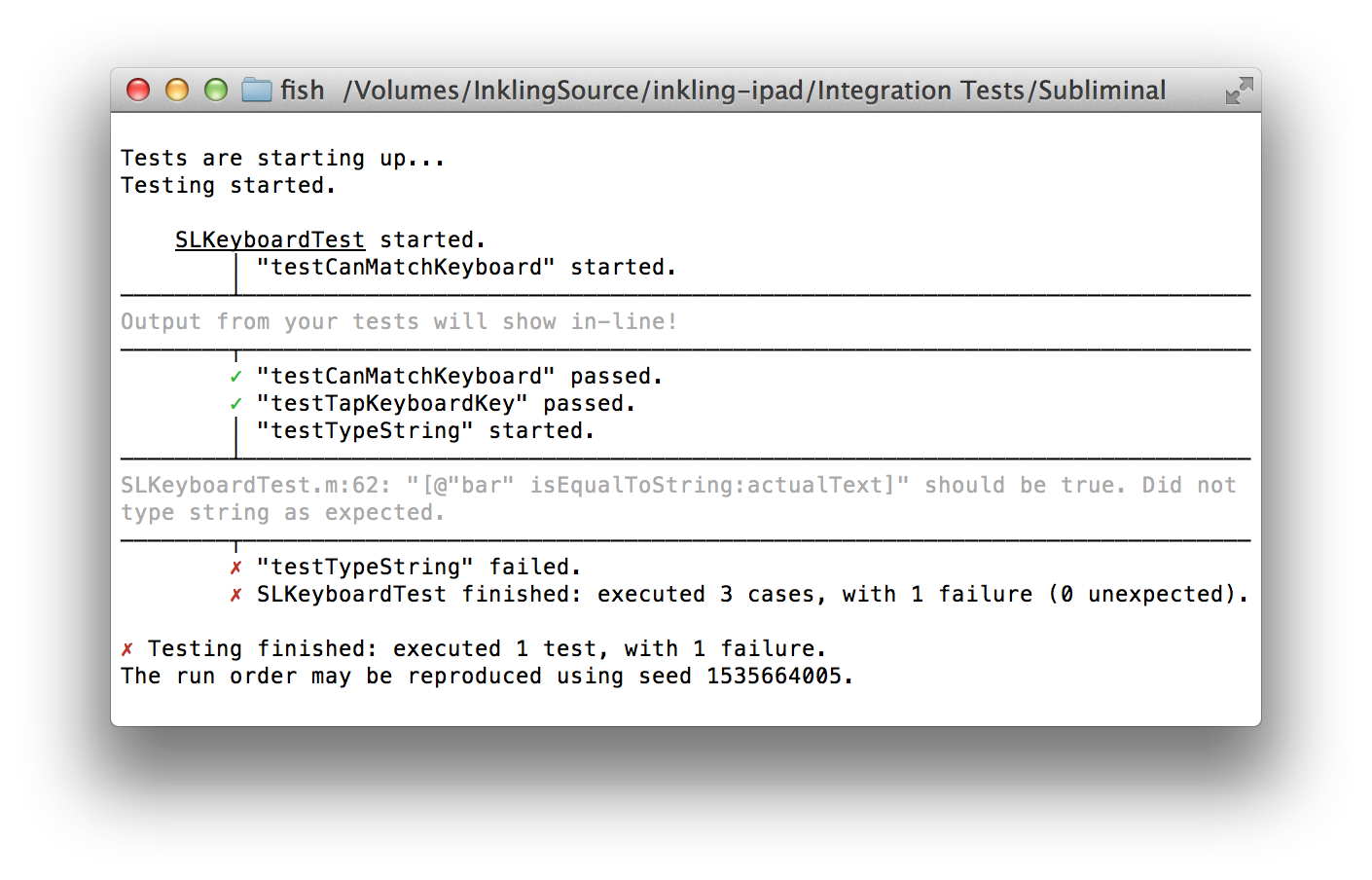Click green checkmark beside testCanMatchKeyboard passed
The height and width of the screenshot is (880, 1372).
point(235,377)
